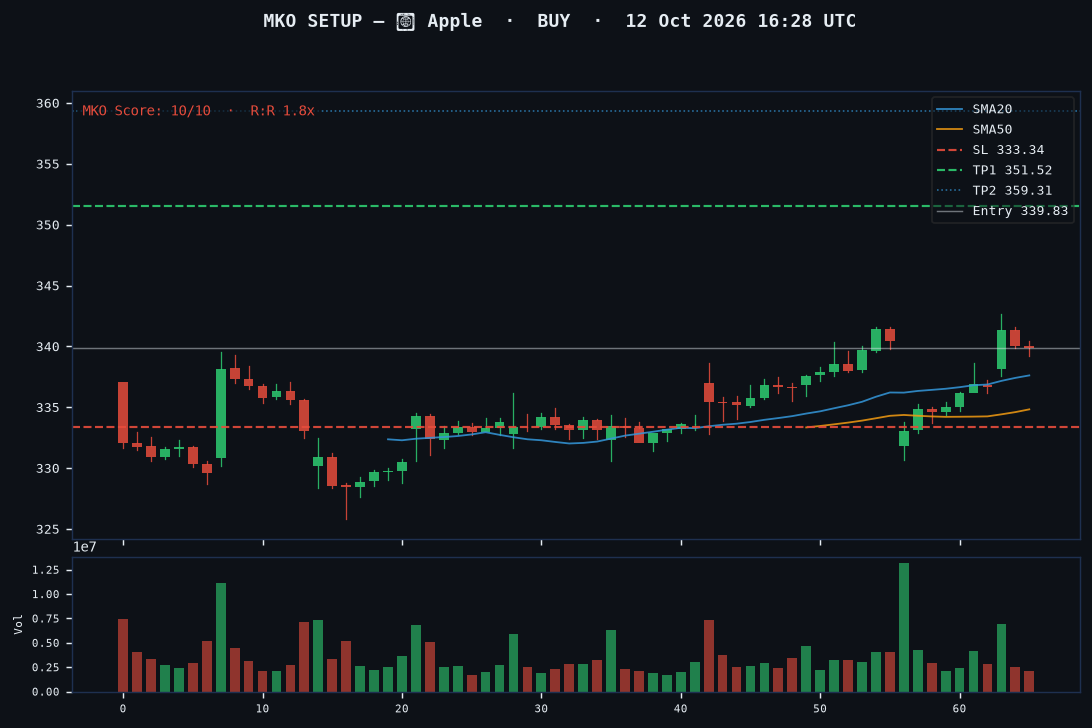Viewport: 1092px width, 728px height.
Task: Click the x-axis tick label 30
Action: (x=541, y=708)
